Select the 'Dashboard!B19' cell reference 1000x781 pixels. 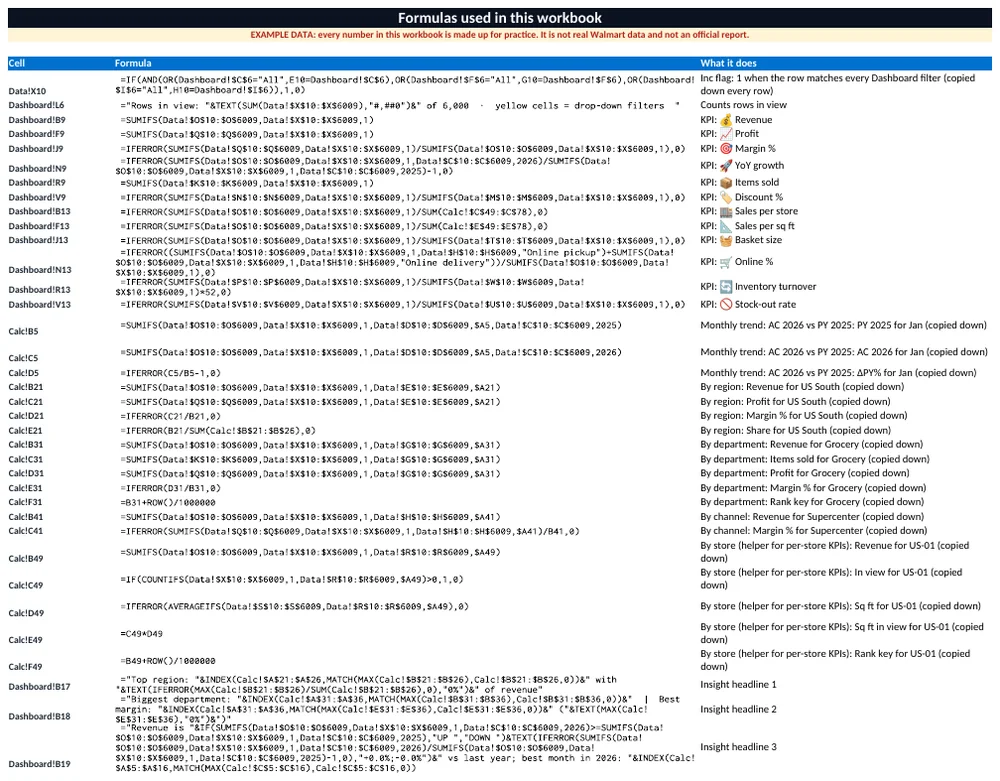coord(40,764)
